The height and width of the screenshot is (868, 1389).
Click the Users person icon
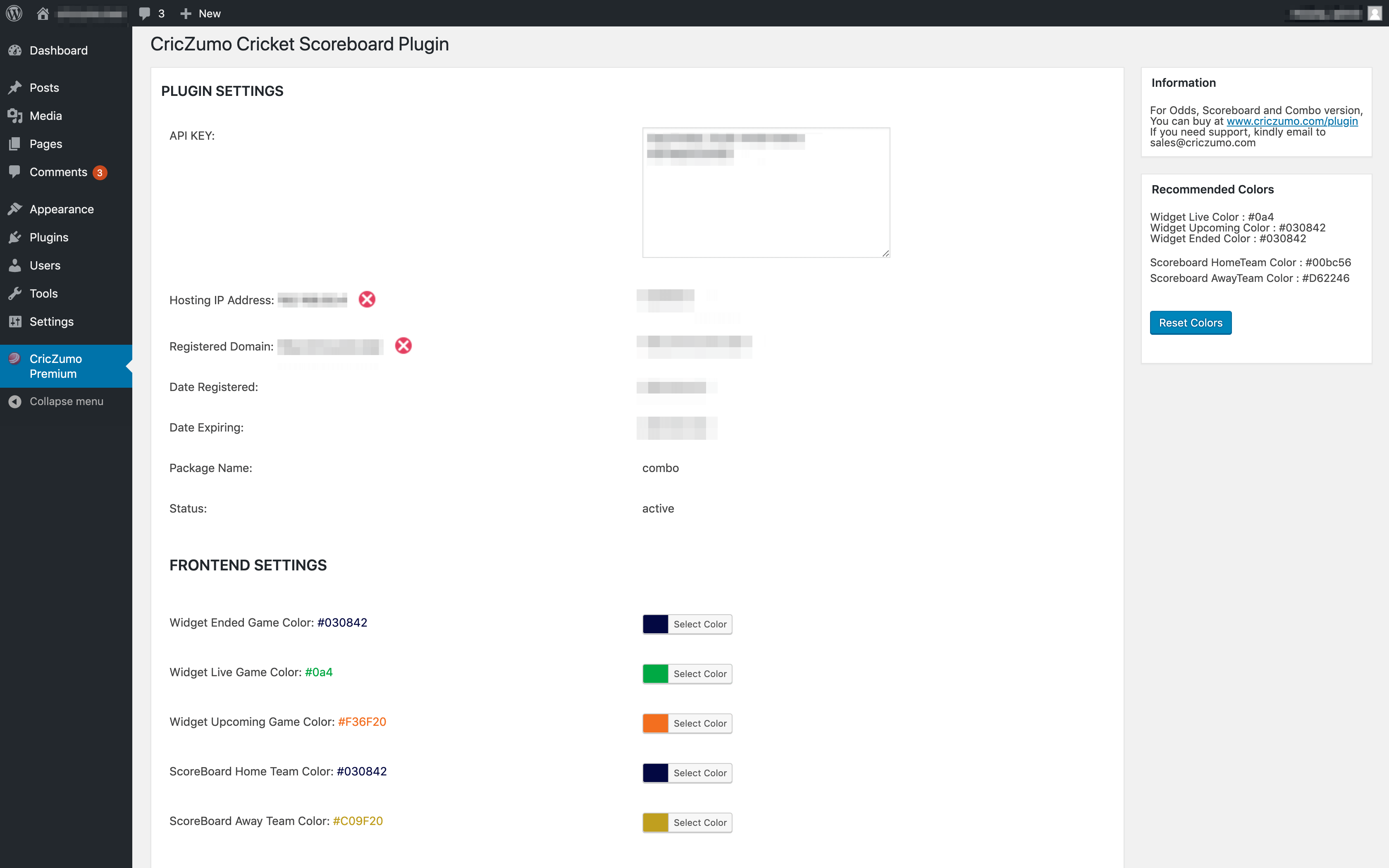click(15, 266)
